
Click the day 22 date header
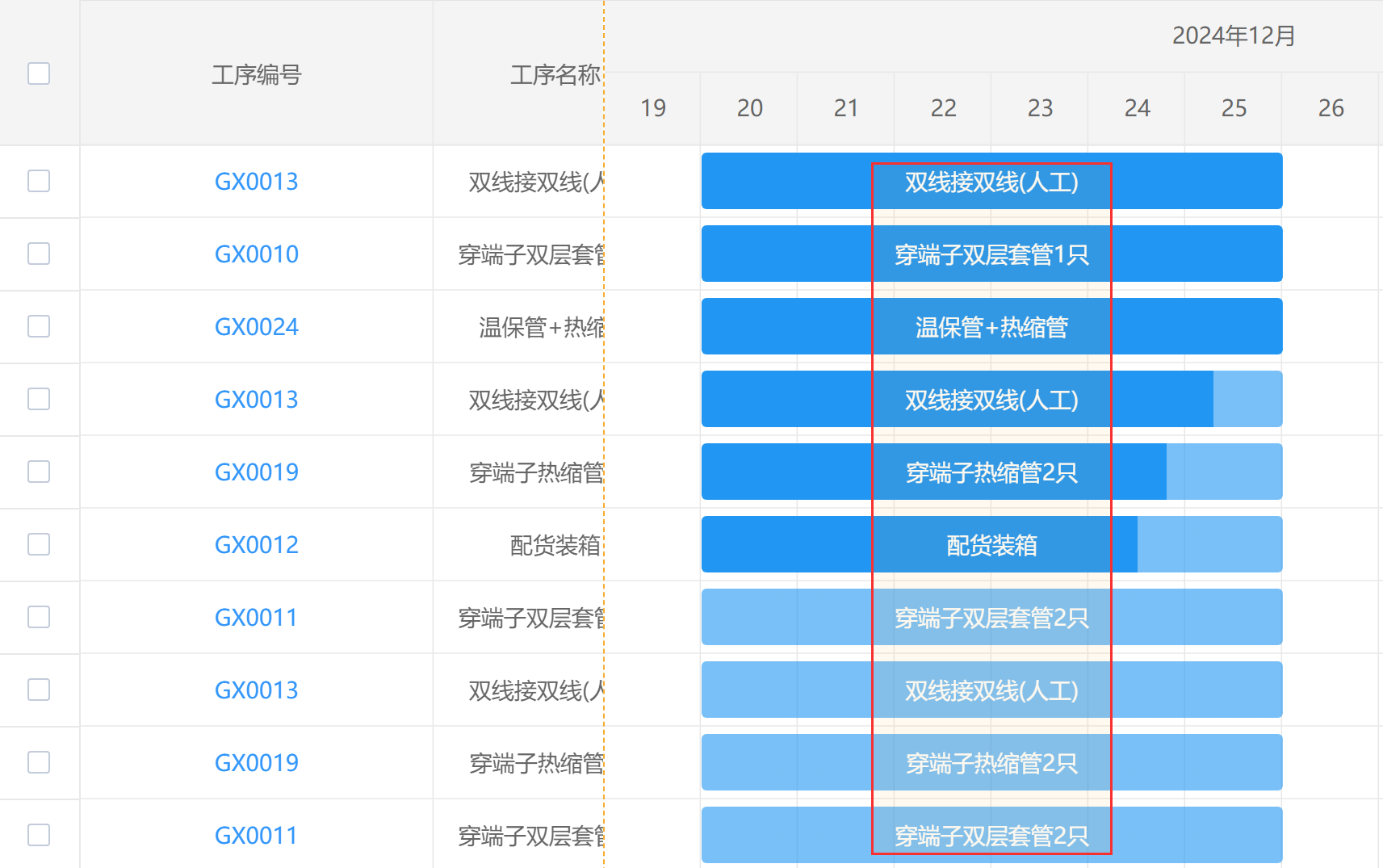pos(943,107)
